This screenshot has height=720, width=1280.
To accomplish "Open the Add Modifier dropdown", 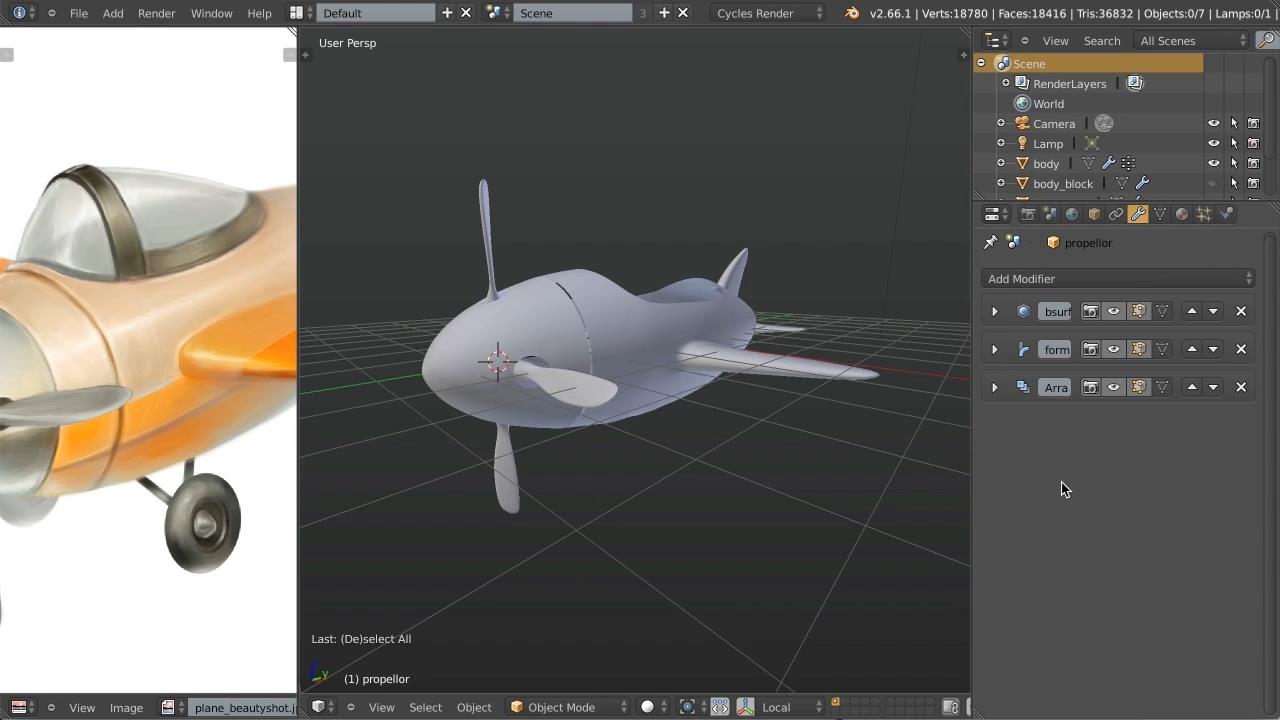I will [x=1118, y=279].
